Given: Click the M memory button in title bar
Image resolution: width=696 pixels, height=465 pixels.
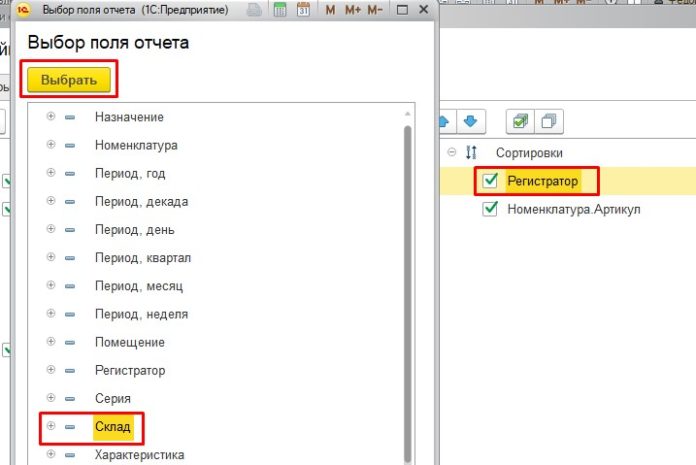Looking at the screenshot, I should (331, 11).
